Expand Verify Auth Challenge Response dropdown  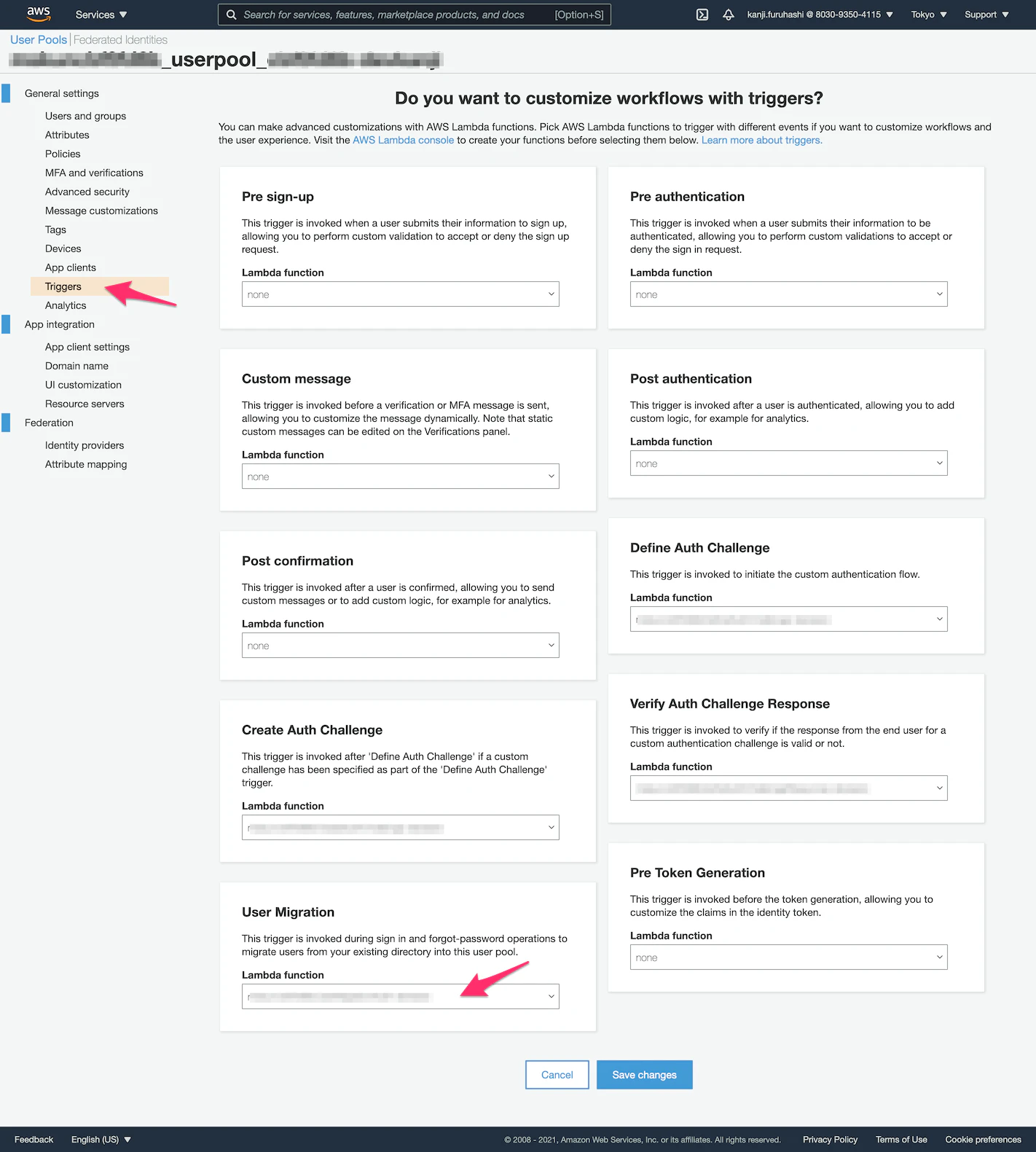789,788
